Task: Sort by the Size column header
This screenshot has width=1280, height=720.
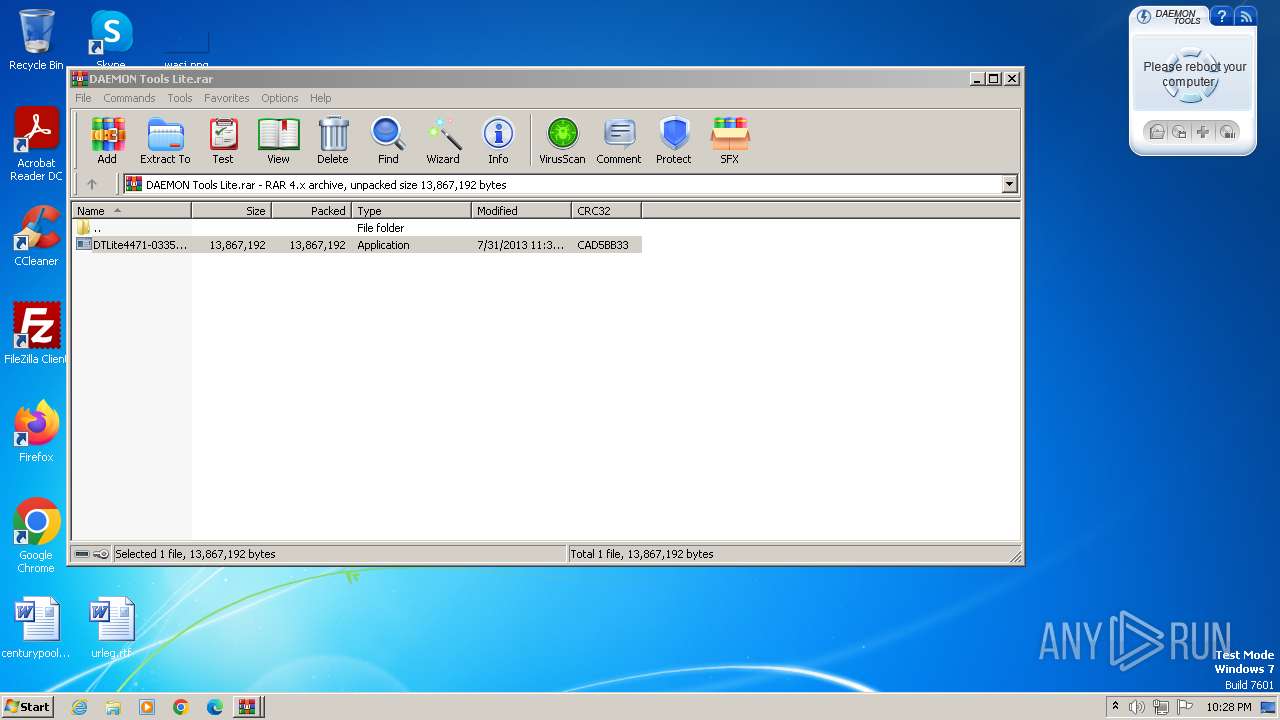Action: tap(231, 211)
